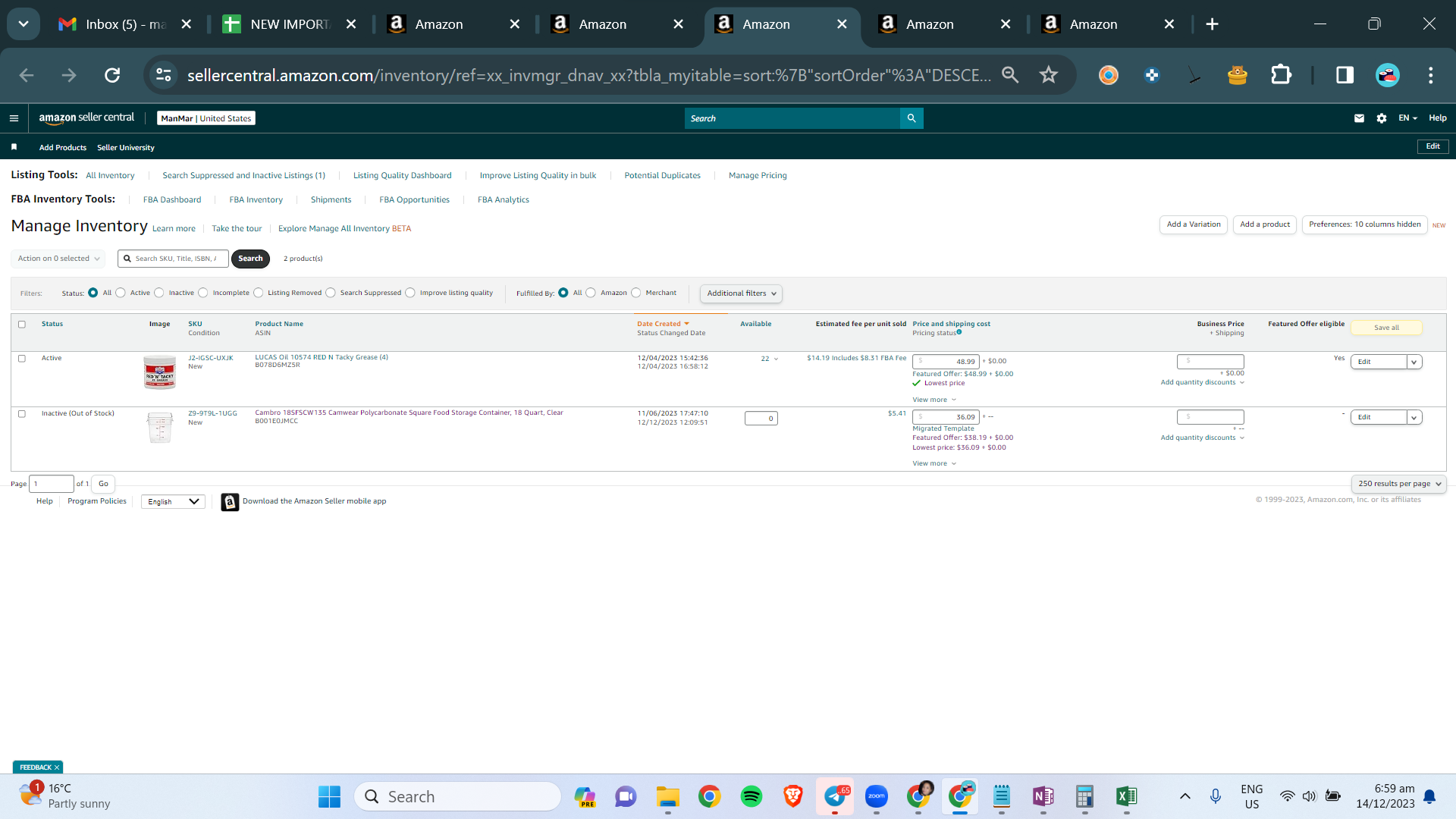The height and width of the screenshot is (819, 1456).
Task: Open Excel from the taskbar
Action: click(x=1126, y=797)
